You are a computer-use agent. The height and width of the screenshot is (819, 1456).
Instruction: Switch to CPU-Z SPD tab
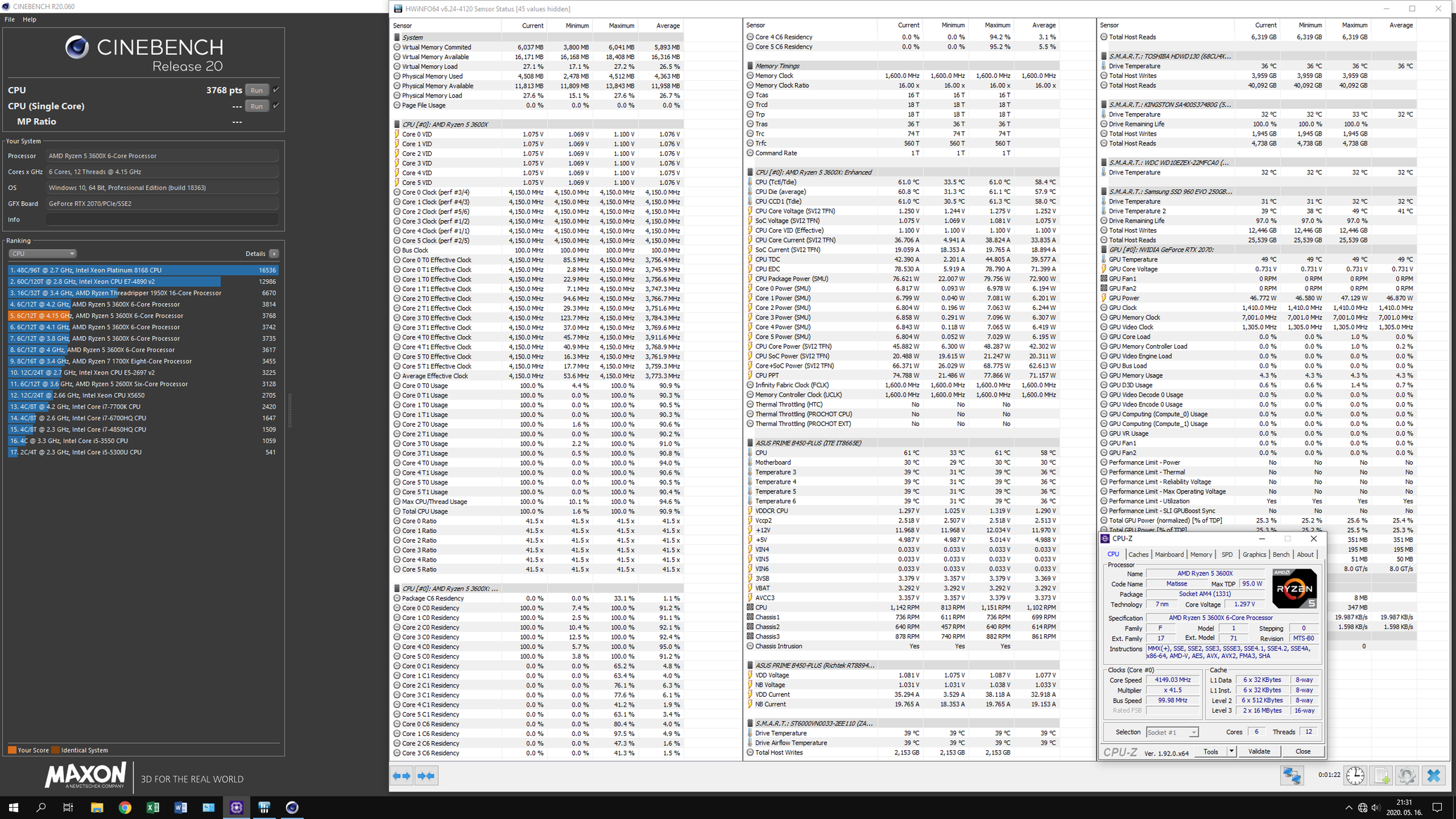click(1227, 555)
